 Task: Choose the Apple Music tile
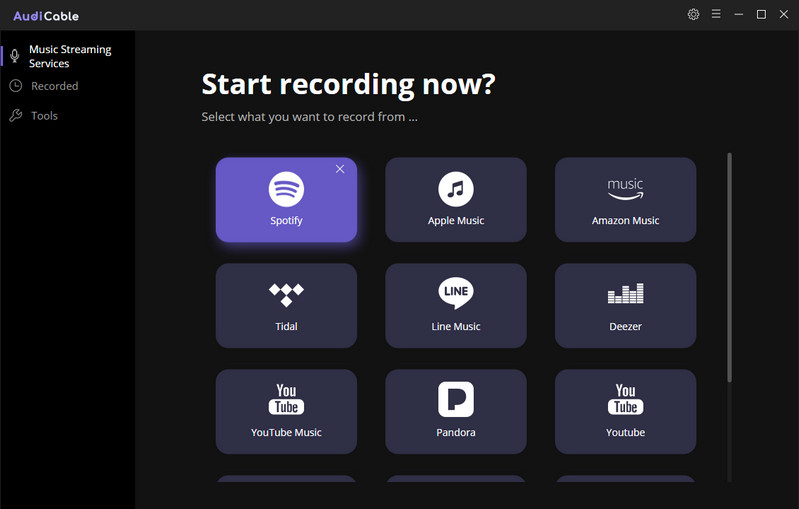point(456,200)
